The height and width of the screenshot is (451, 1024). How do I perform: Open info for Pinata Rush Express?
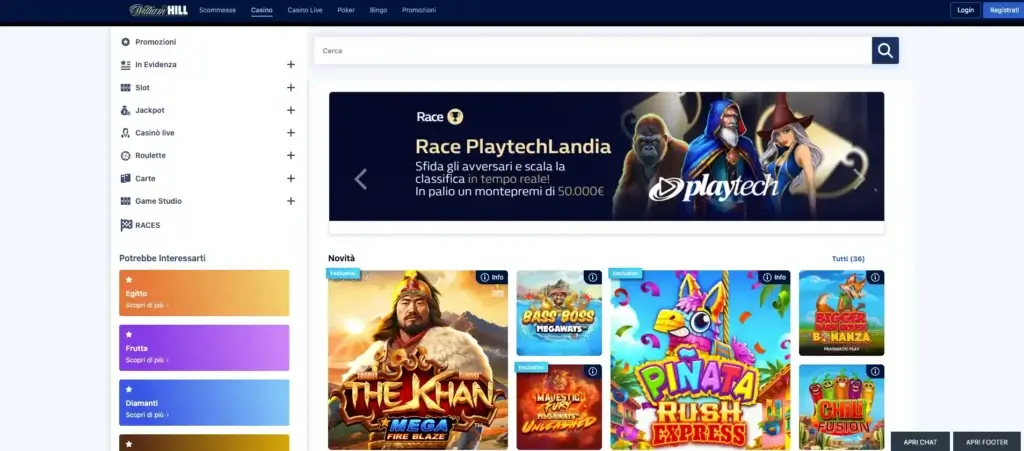click(774, 277)
